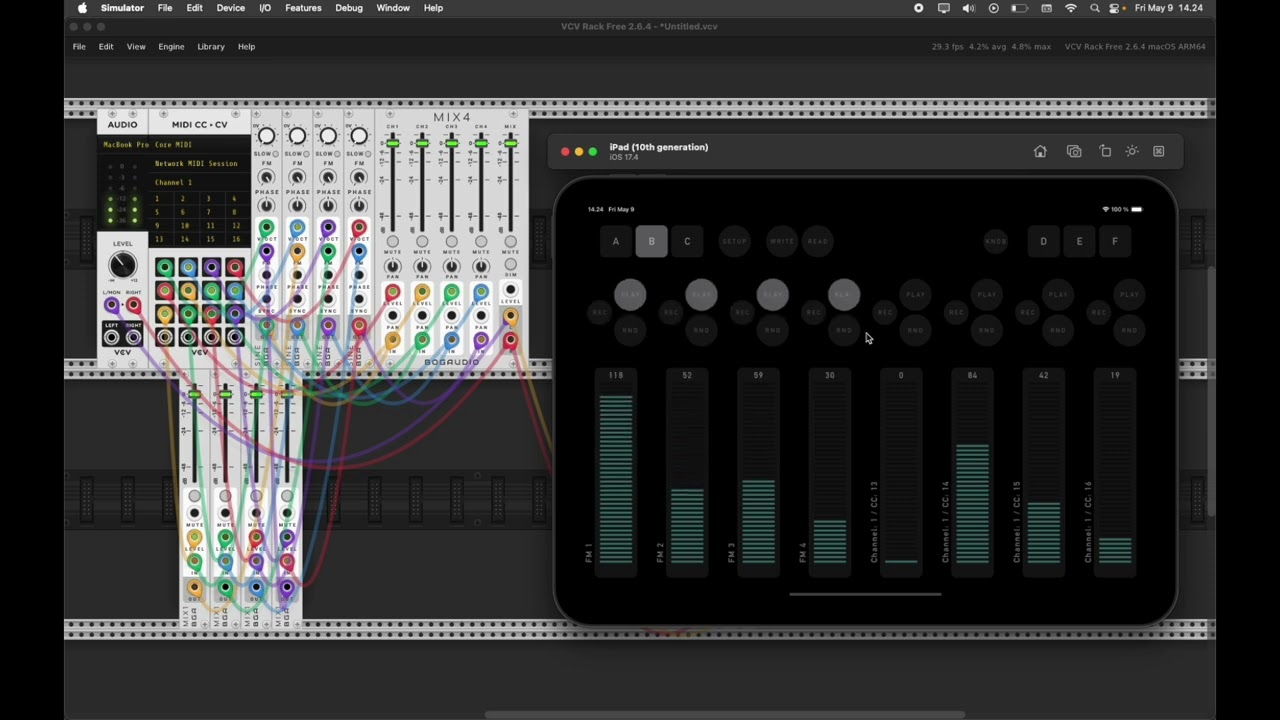Click the horizontal scrollbar at bottom of rack

click(725, 715)
